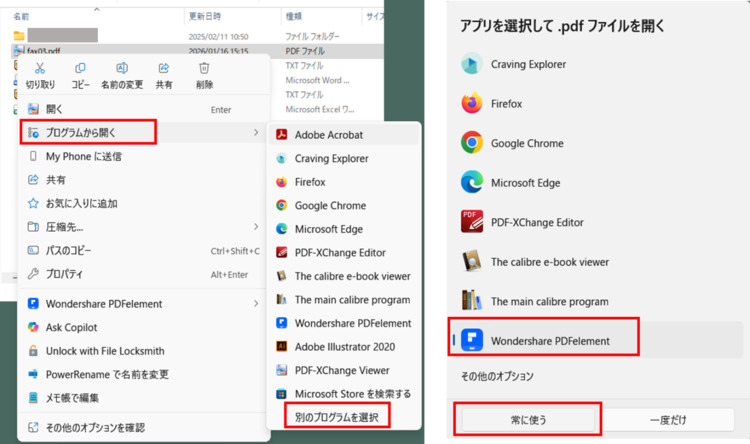Click the Delete (削除) trash icon
750x444 pixels.
pos(204,68)
